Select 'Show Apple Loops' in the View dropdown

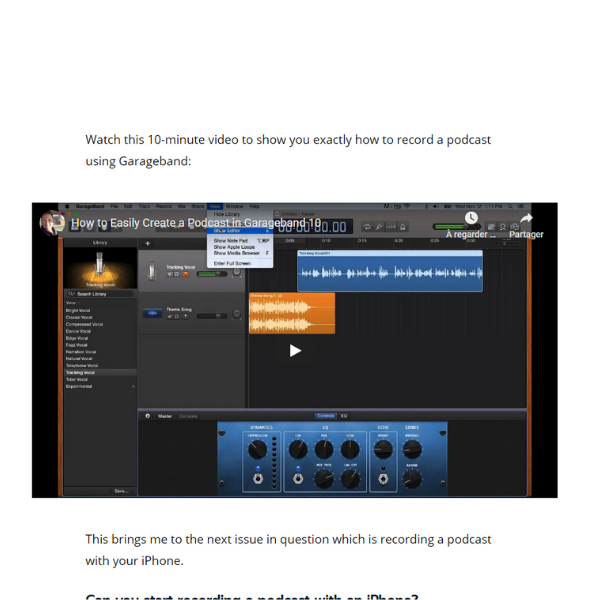tap(234, 247)
